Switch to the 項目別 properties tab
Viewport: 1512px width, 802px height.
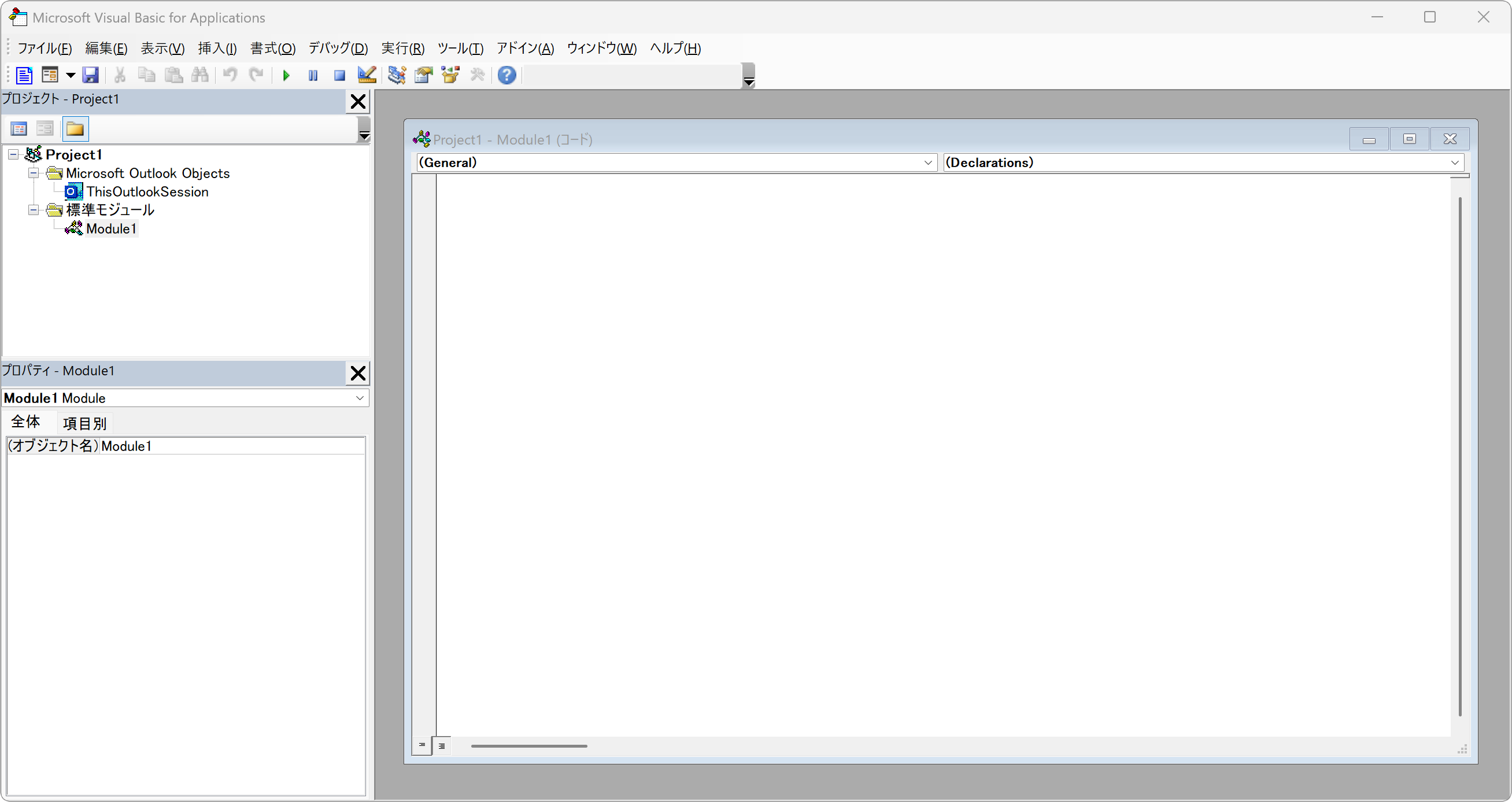[84, 423]
